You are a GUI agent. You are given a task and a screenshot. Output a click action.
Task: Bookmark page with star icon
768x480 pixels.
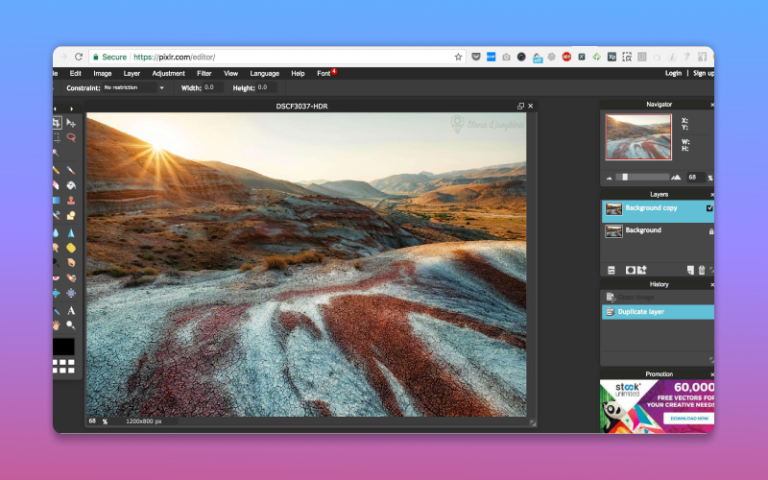click(458, 57)
